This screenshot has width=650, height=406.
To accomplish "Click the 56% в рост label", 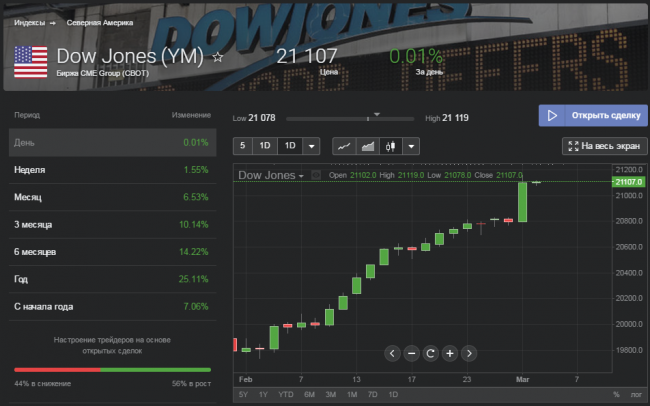I will tap(191, 384).
